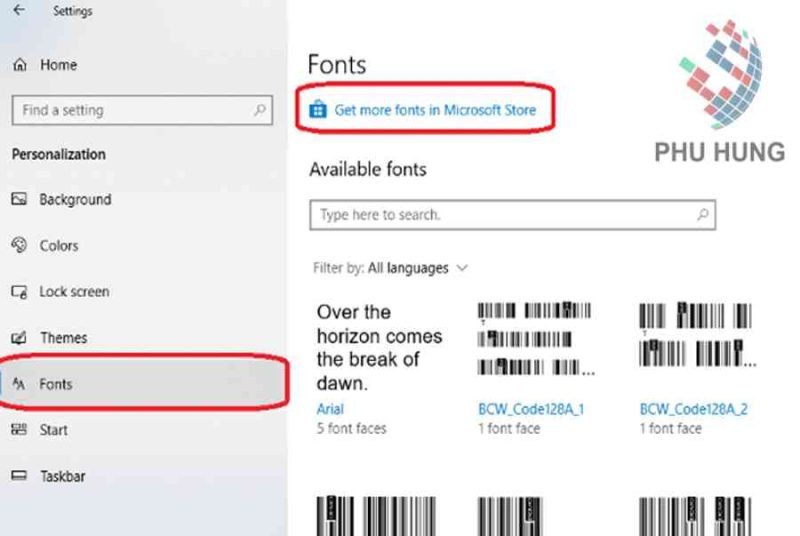Click the magnifier in Find a setting
Image resolution: width=800 pixels, height=536 pixels.
(x=260, y=110)
